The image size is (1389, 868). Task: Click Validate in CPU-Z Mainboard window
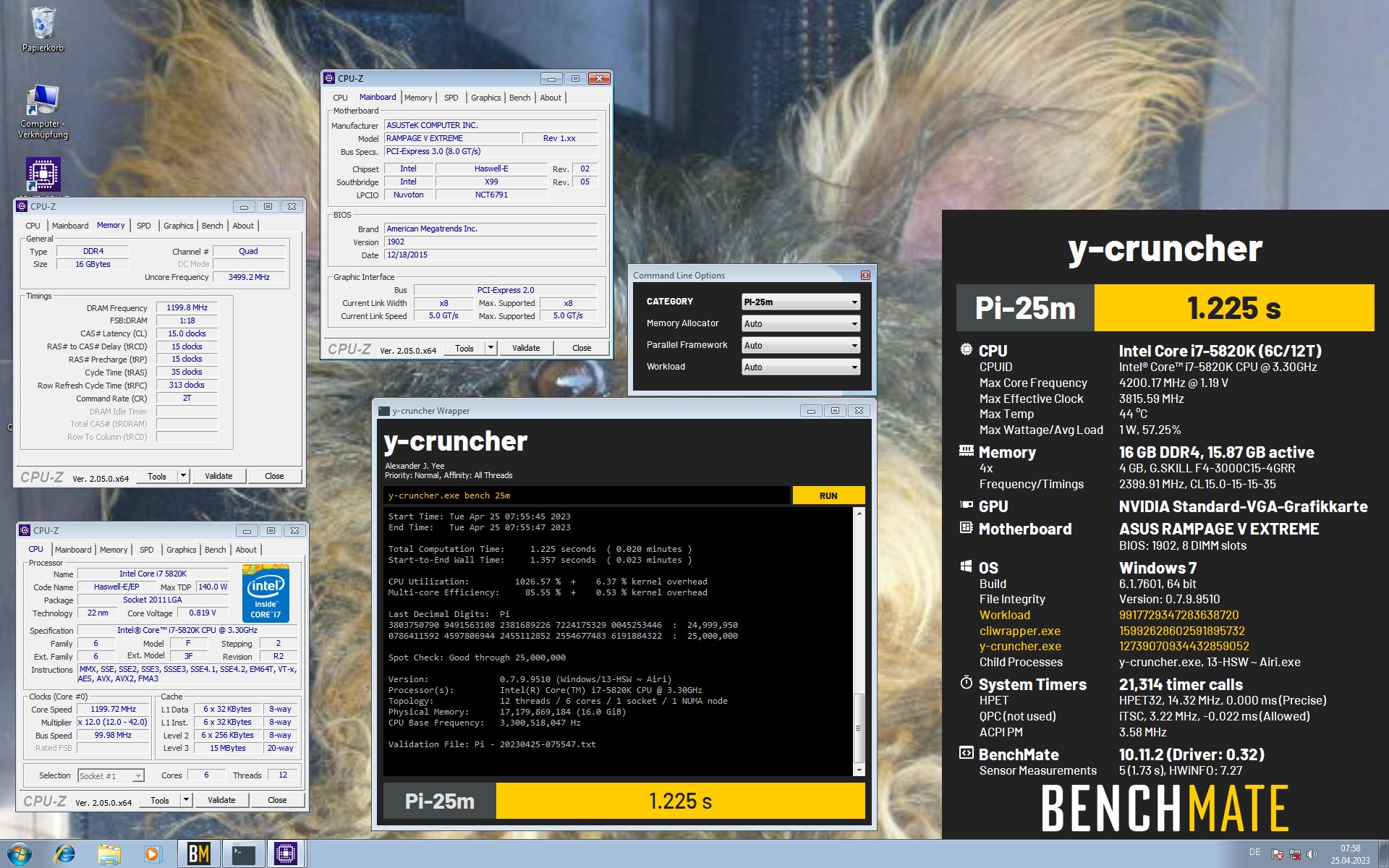[x=526, y=348]
